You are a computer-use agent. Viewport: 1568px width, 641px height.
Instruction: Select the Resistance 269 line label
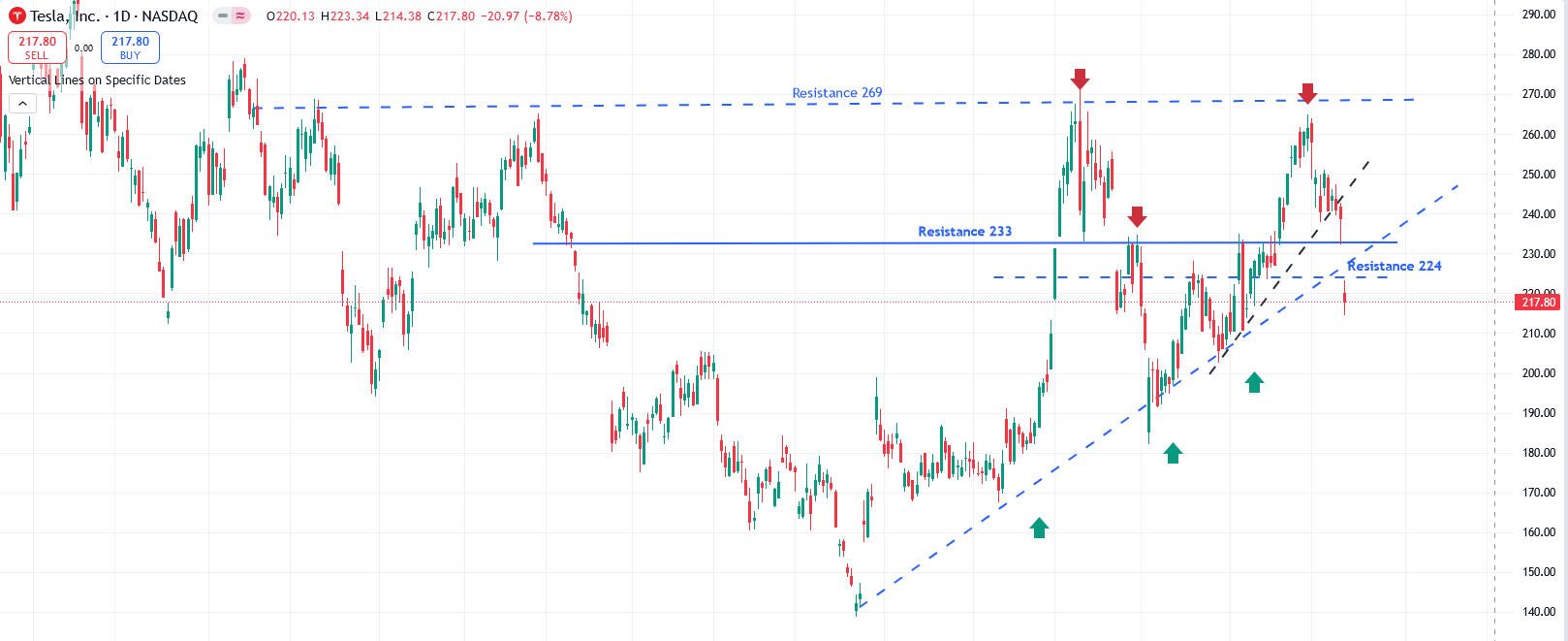tap(837, 93)
